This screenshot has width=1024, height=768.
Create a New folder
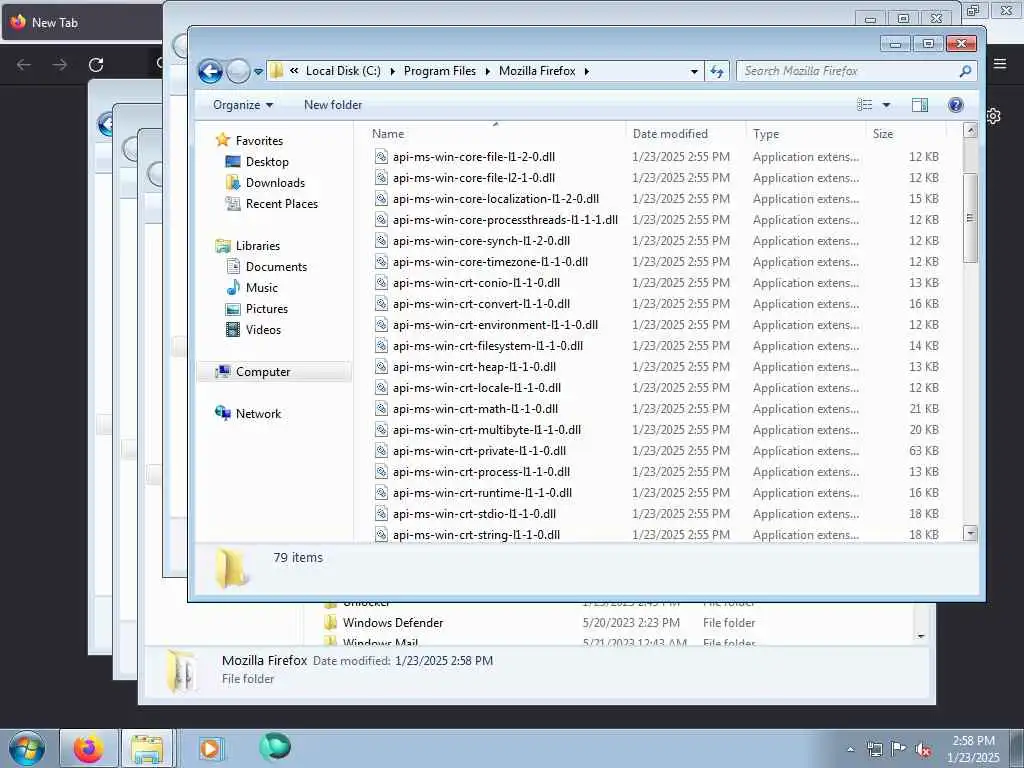[x=333, y=104]
